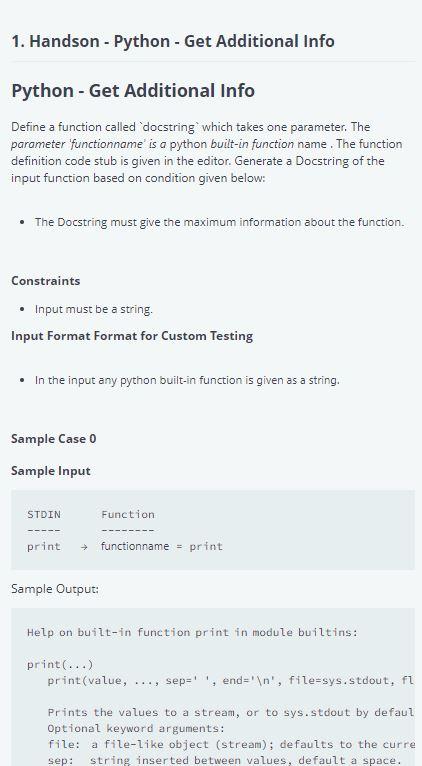Screen dimensions: 422x766
Task: Click the arrow symbol in the sample input
Action: point(84,547)
